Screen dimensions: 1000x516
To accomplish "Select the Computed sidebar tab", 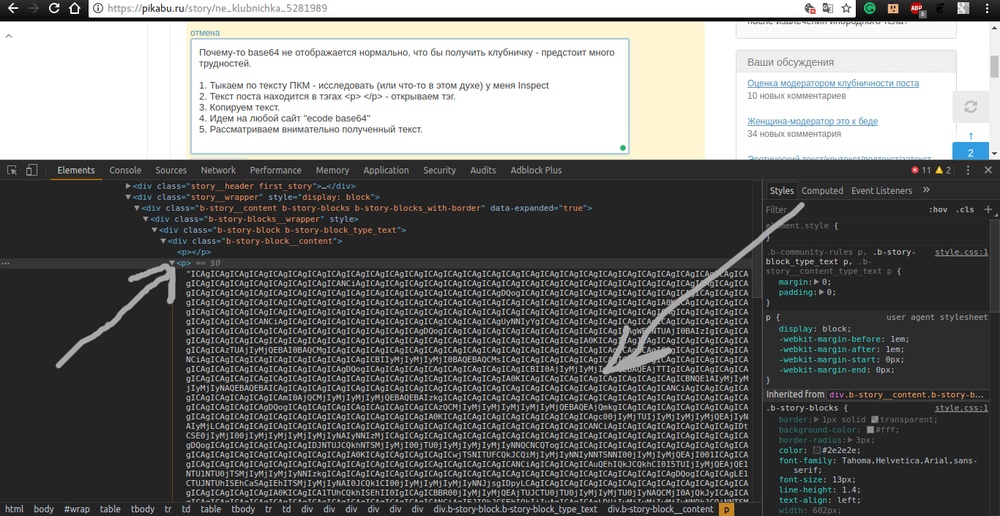I will pos(822,191).
